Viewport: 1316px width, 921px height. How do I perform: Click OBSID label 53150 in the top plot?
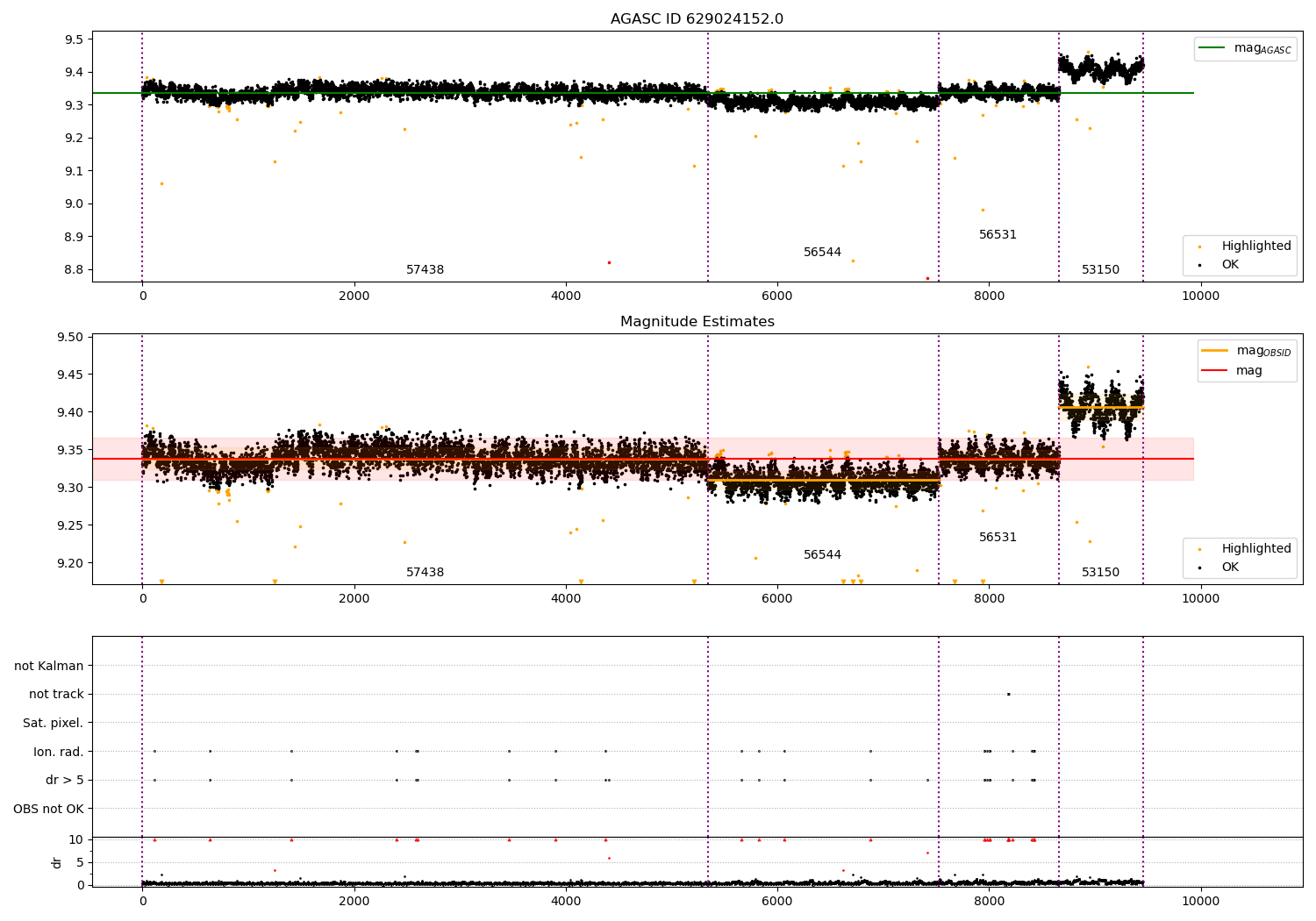click(x=1100, y=270)
